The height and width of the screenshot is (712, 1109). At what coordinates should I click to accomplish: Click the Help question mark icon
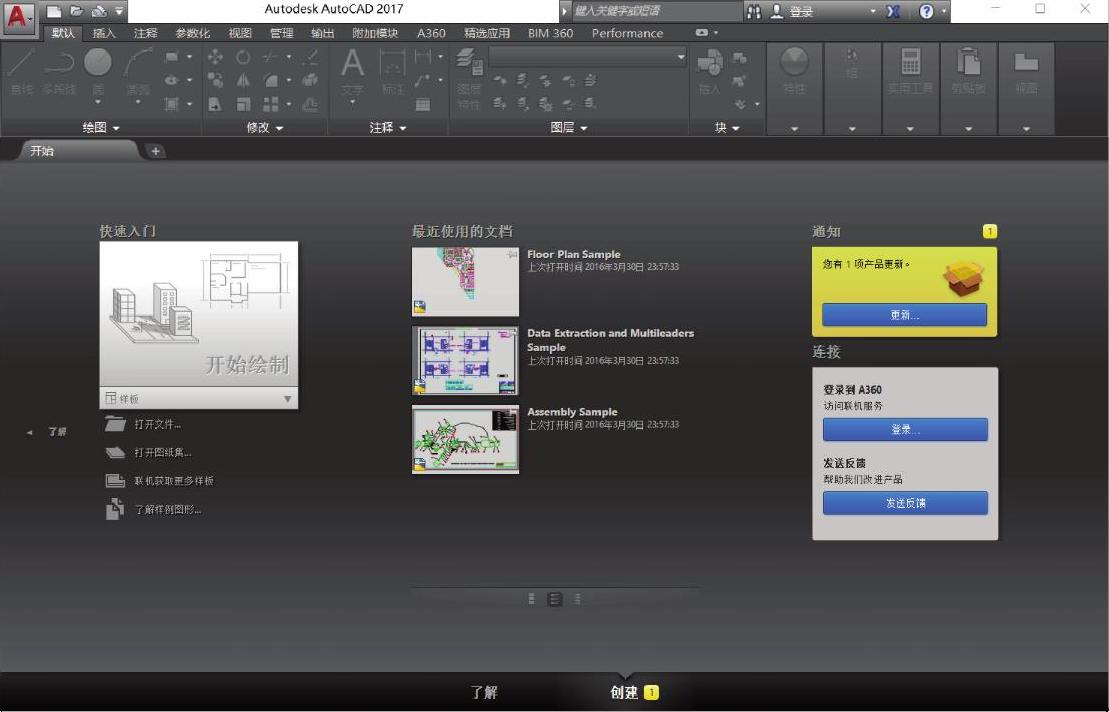(926, 11)
